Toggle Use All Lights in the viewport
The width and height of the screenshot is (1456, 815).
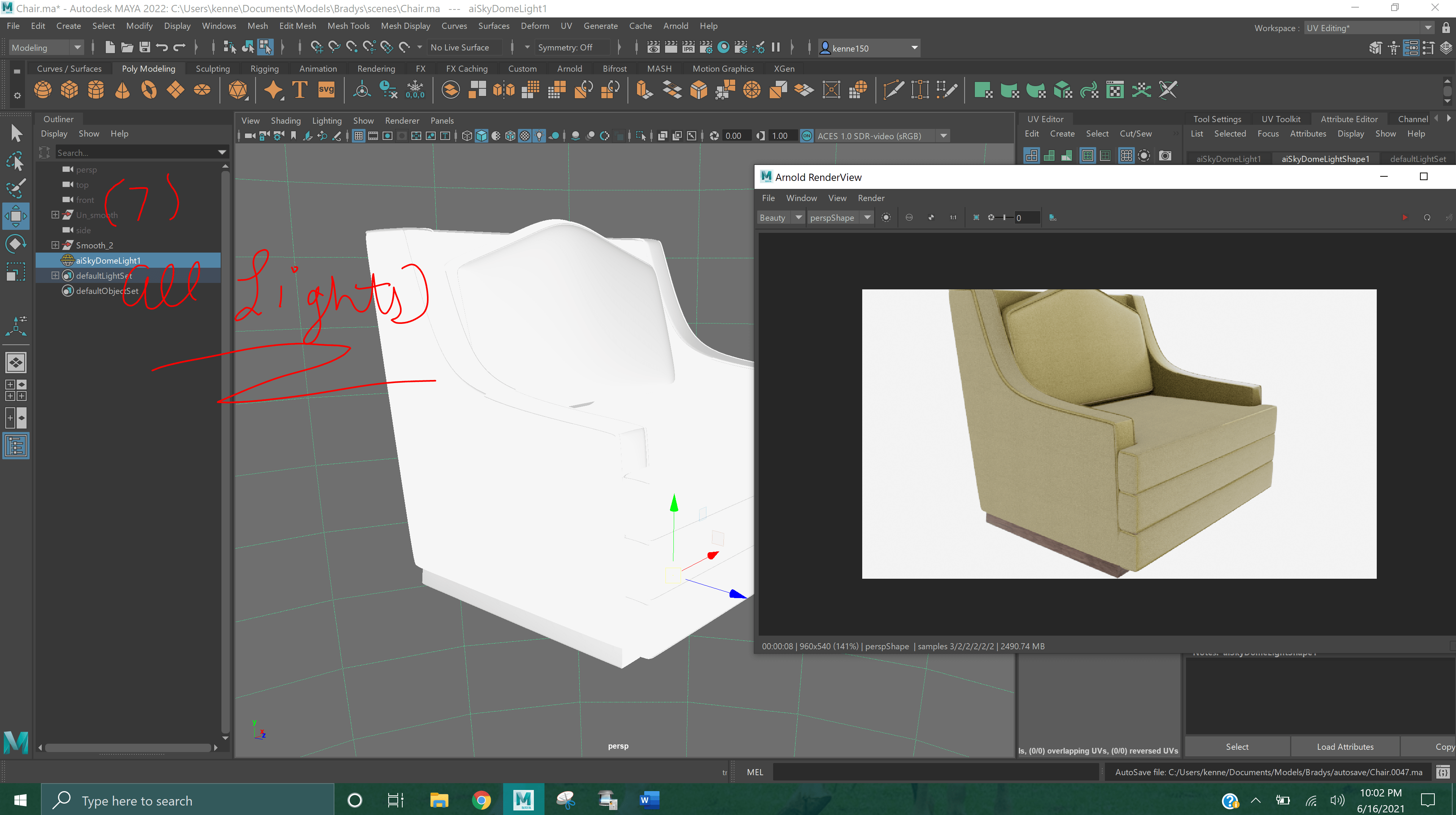(539, 136)
